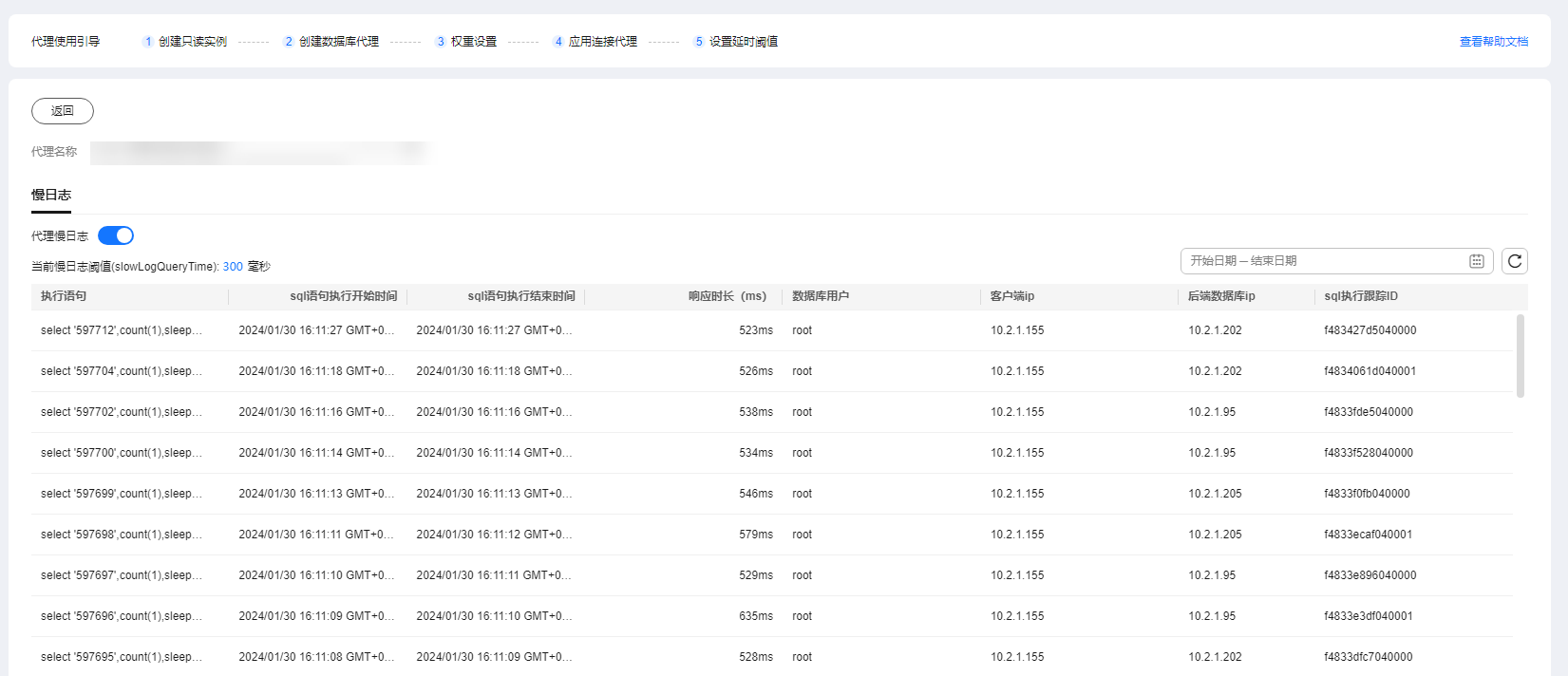Click the 执行语句 column header

coord(64,296)
